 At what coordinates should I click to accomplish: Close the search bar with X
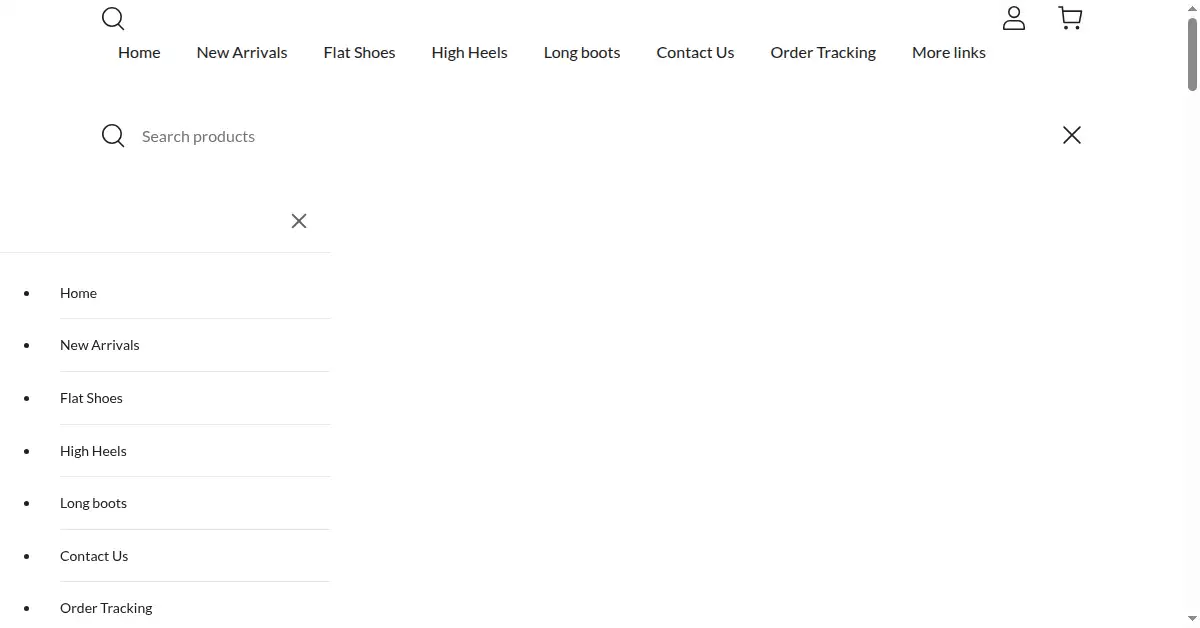click(x=1072, y=135)
